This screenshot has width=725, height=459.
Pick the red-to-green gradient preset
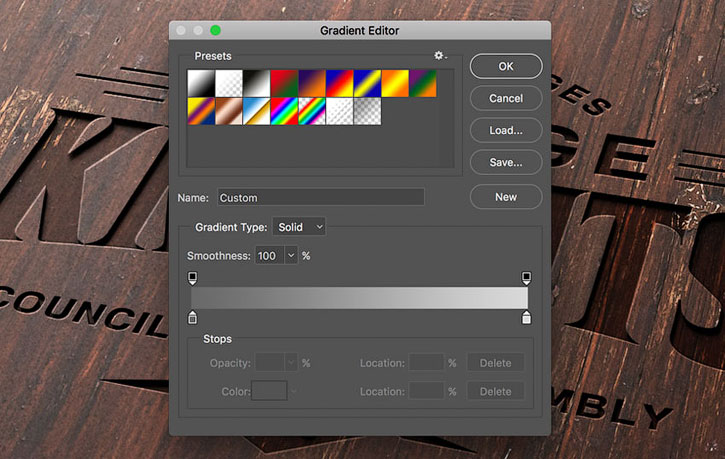coord(284,83)
